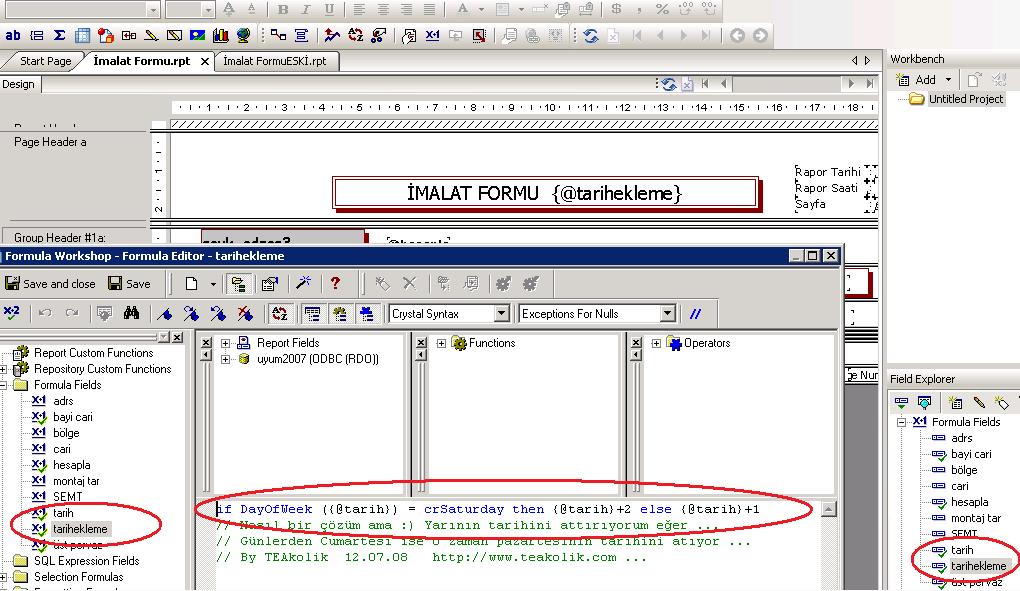
Task: Toggle sort trees A-Z button in editor
Action: coord(280,313)
